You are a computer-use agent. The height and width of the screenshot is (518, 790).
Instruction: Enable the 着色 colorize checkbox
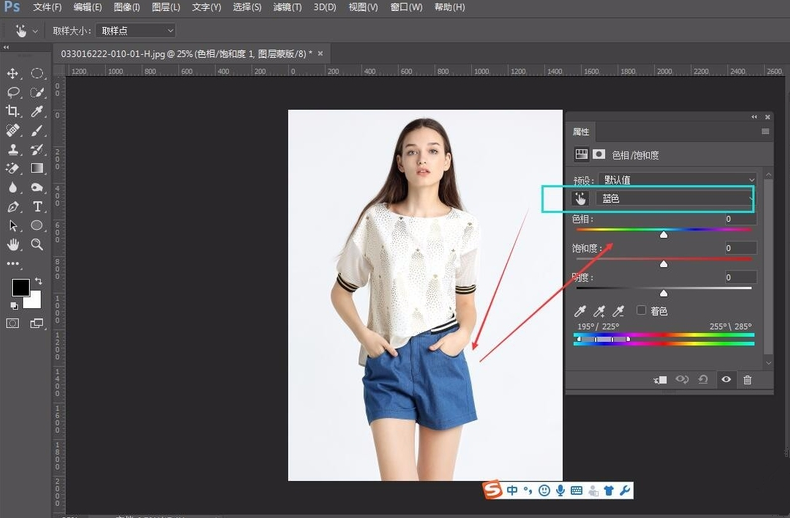click(642, 311)
